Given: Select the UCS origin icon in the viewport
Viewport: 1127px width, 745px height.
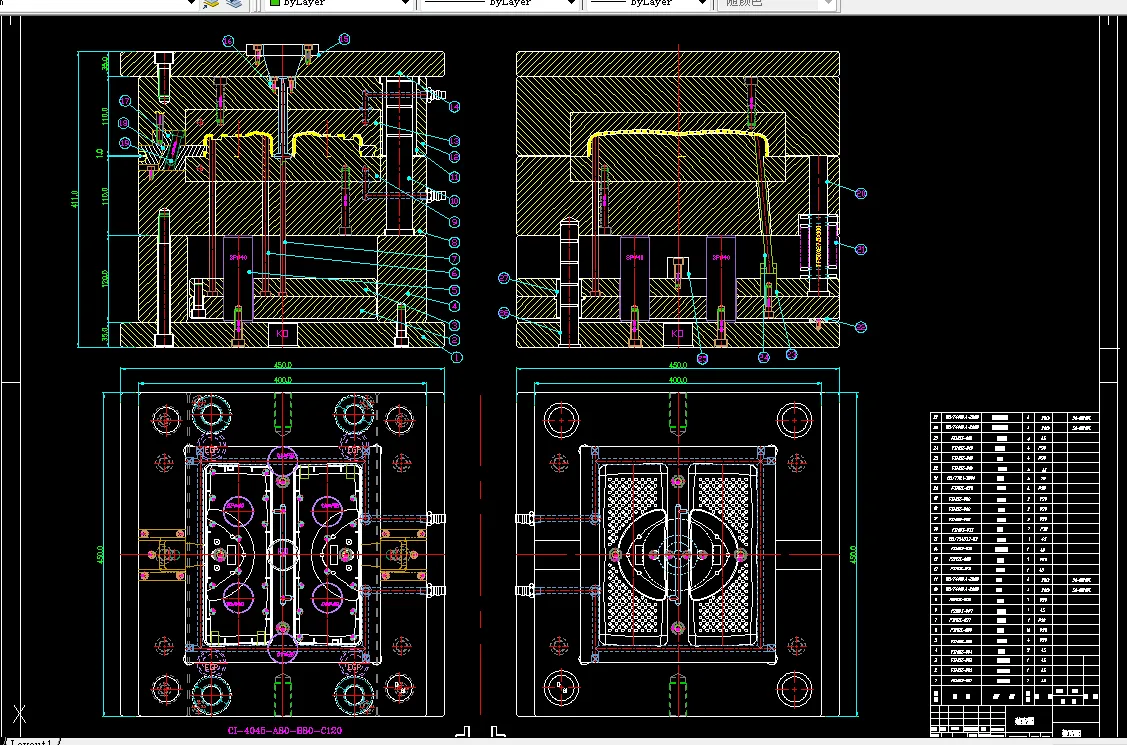Looking at the screenshot, I should (19, 714).
